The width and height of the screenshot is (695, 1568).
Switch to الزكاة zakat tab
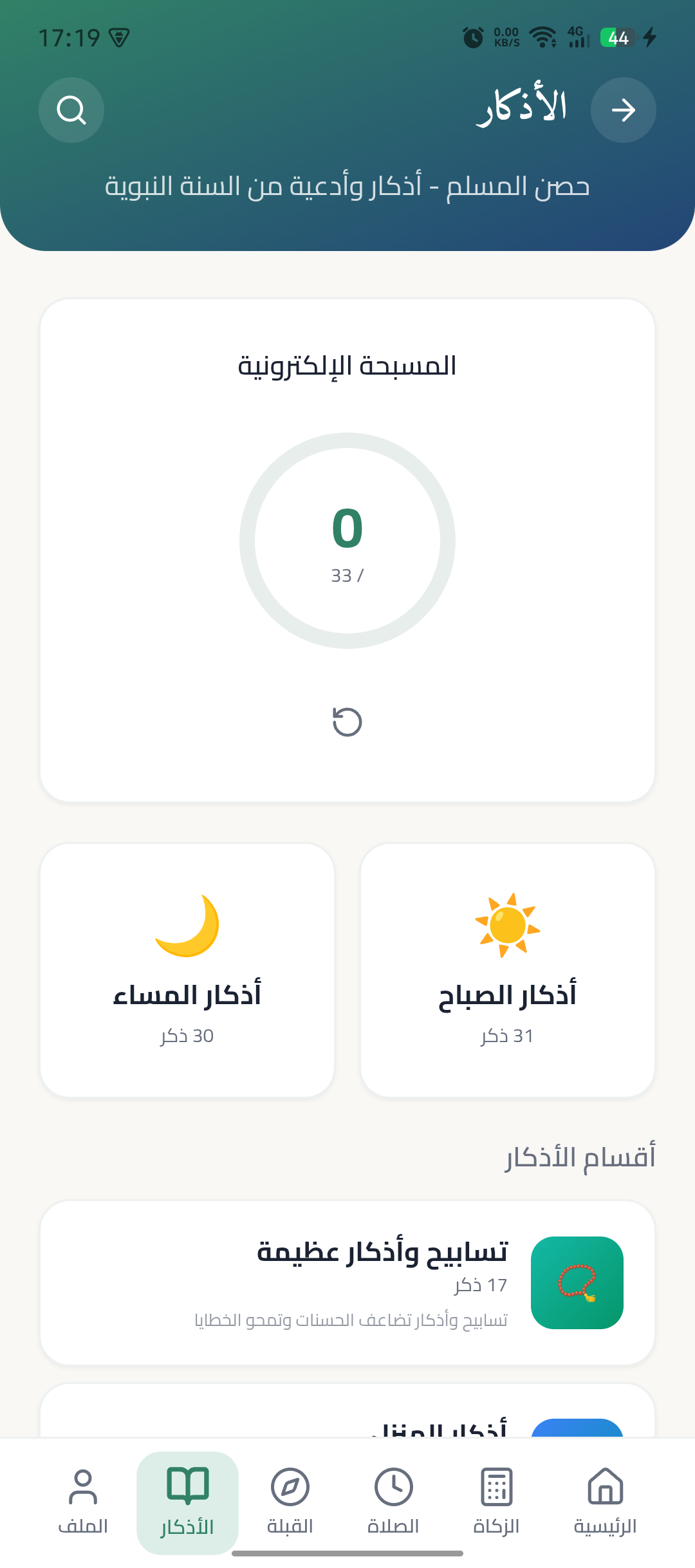[496, 1501]
